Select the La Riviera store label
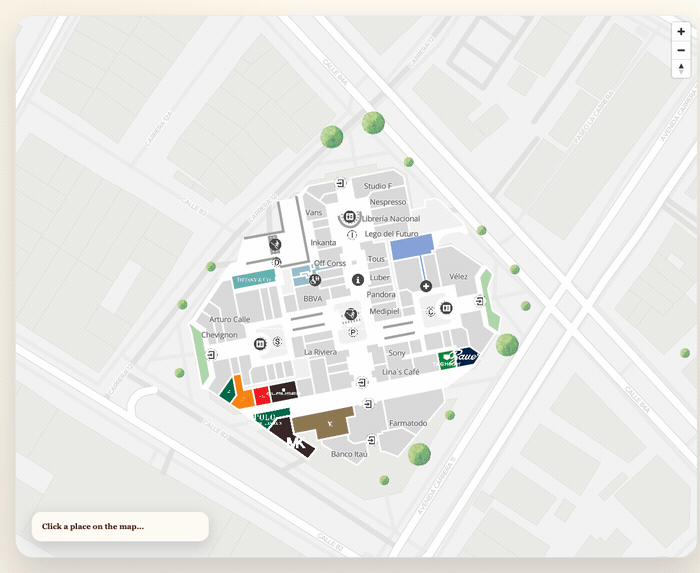 tap(320, 352)
